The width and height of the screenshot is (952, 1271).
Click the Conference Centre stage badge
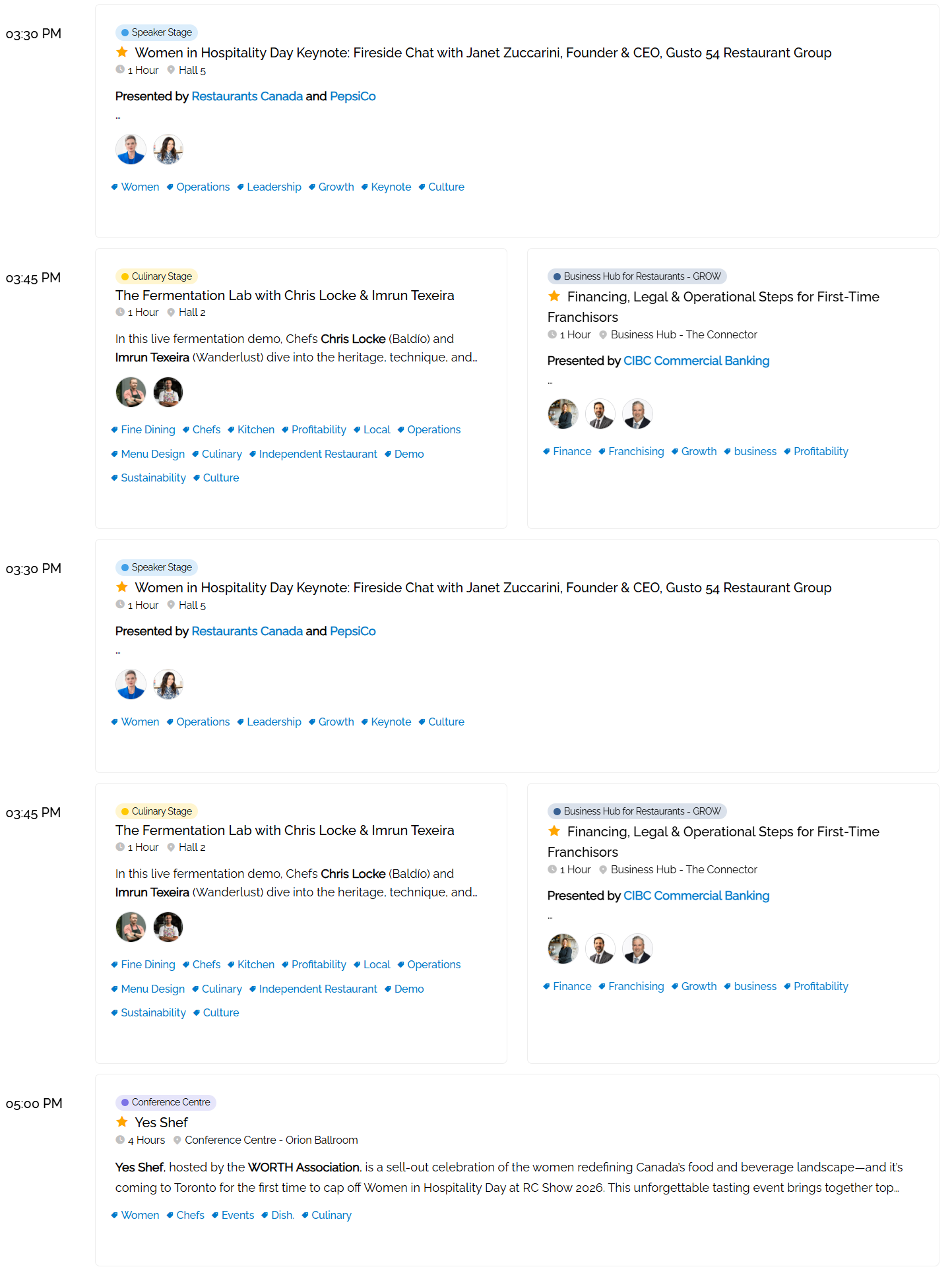point(166,1102)
